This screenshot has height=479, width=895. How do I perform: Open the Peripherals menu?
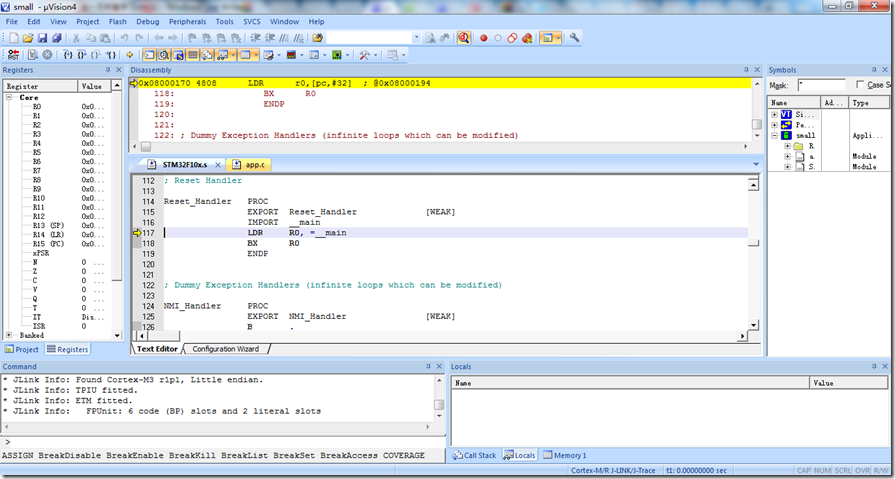click(x=187, y=22)
